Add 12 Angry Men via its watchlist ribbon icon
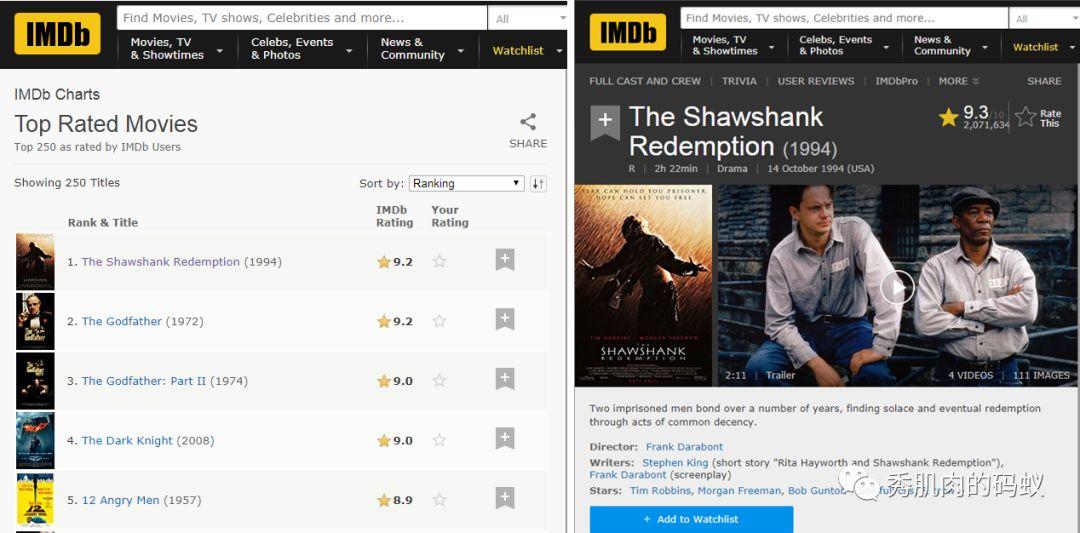This screenshot has height=533, width=1080. coord(505,499)
